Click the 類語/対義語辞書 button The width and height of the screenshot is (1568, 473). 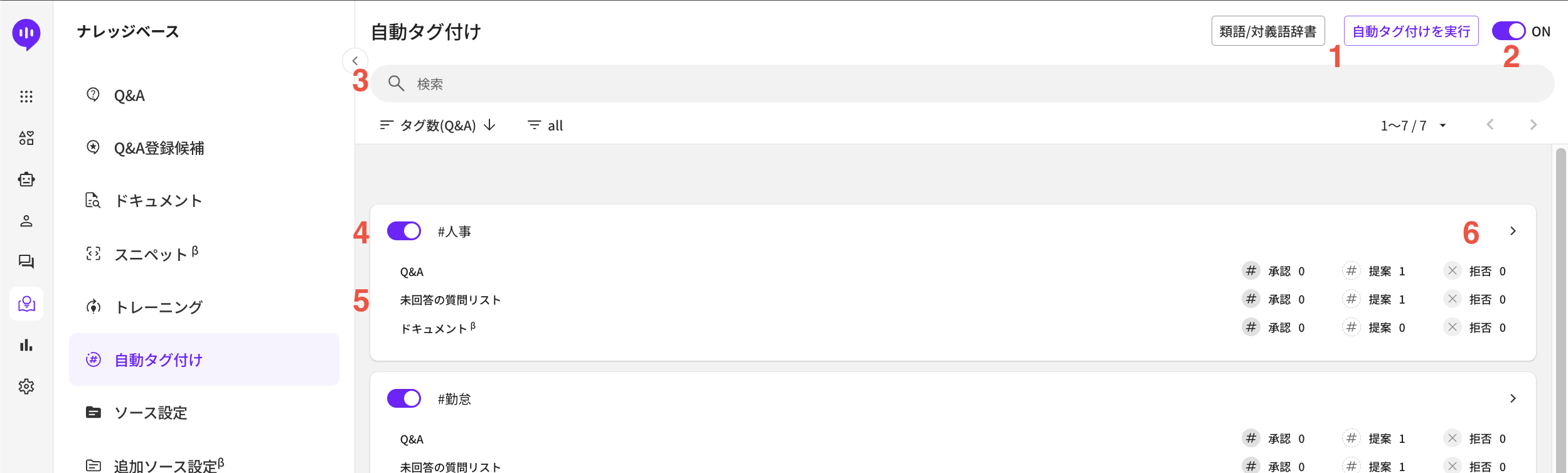[1267, 31]
